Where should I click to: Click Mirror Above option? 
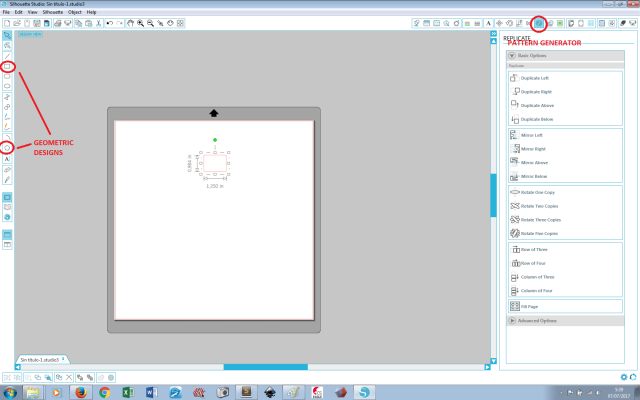coord(565,162)
